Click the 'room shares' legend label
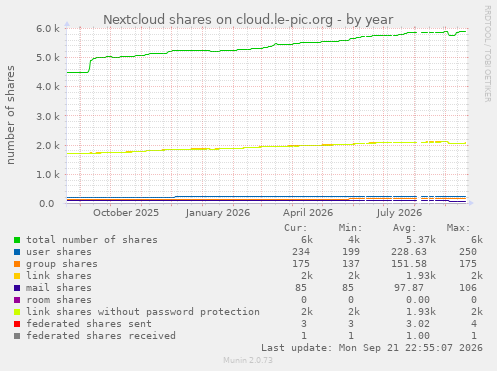The width and height of the screenshot is (497, 371). tap(59, 300)
